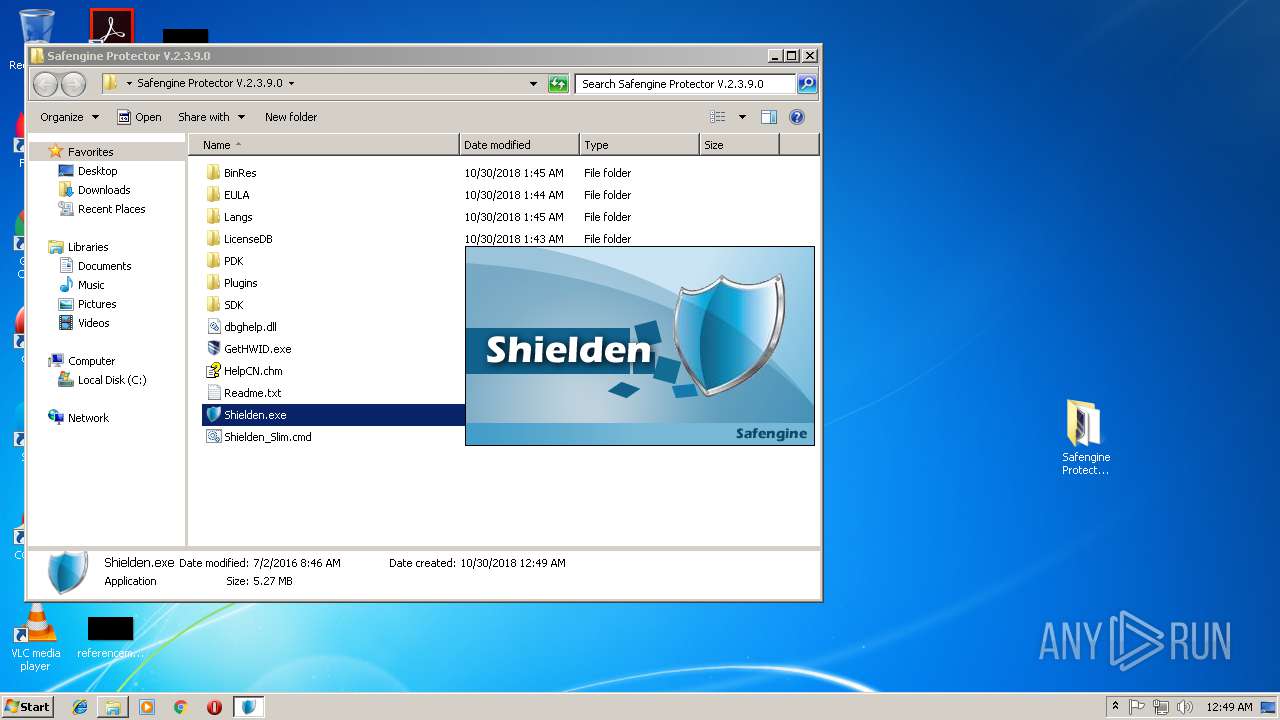Screen dimensions: 1280x720
Task: Click the Open toolbar button
Action: click(x=139, y=117)
